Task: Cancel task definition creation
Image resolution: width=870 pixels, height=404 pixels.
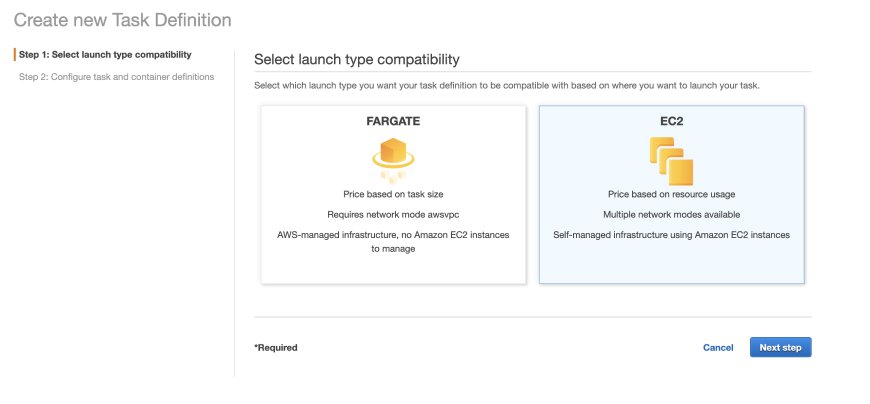Action: [x=718, y=347]
